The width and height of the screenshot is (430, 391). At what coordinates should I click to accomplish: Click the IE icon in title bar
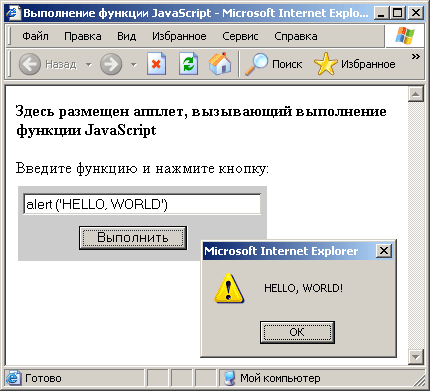[x=13, y=13]
